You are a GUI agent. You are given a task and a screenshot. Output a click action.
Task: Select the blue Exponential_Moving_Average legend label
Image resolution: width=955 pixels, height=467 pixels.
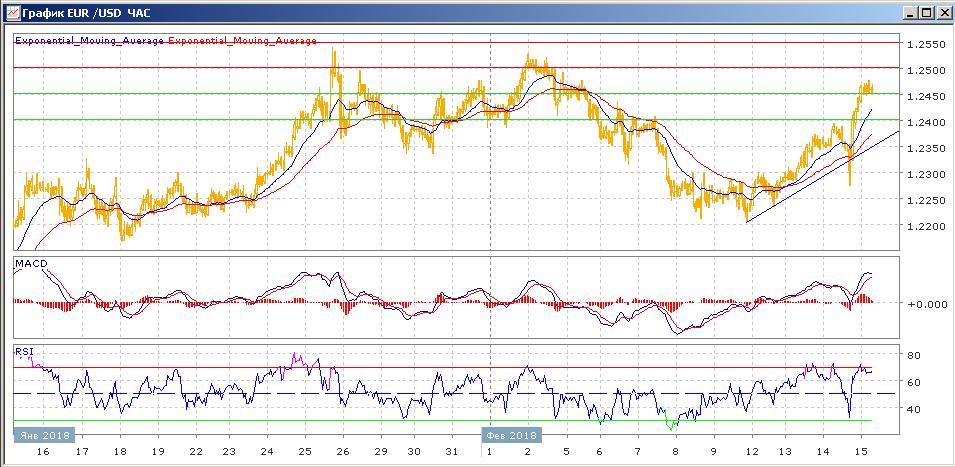pyautogui.click(x=89, y=41)
